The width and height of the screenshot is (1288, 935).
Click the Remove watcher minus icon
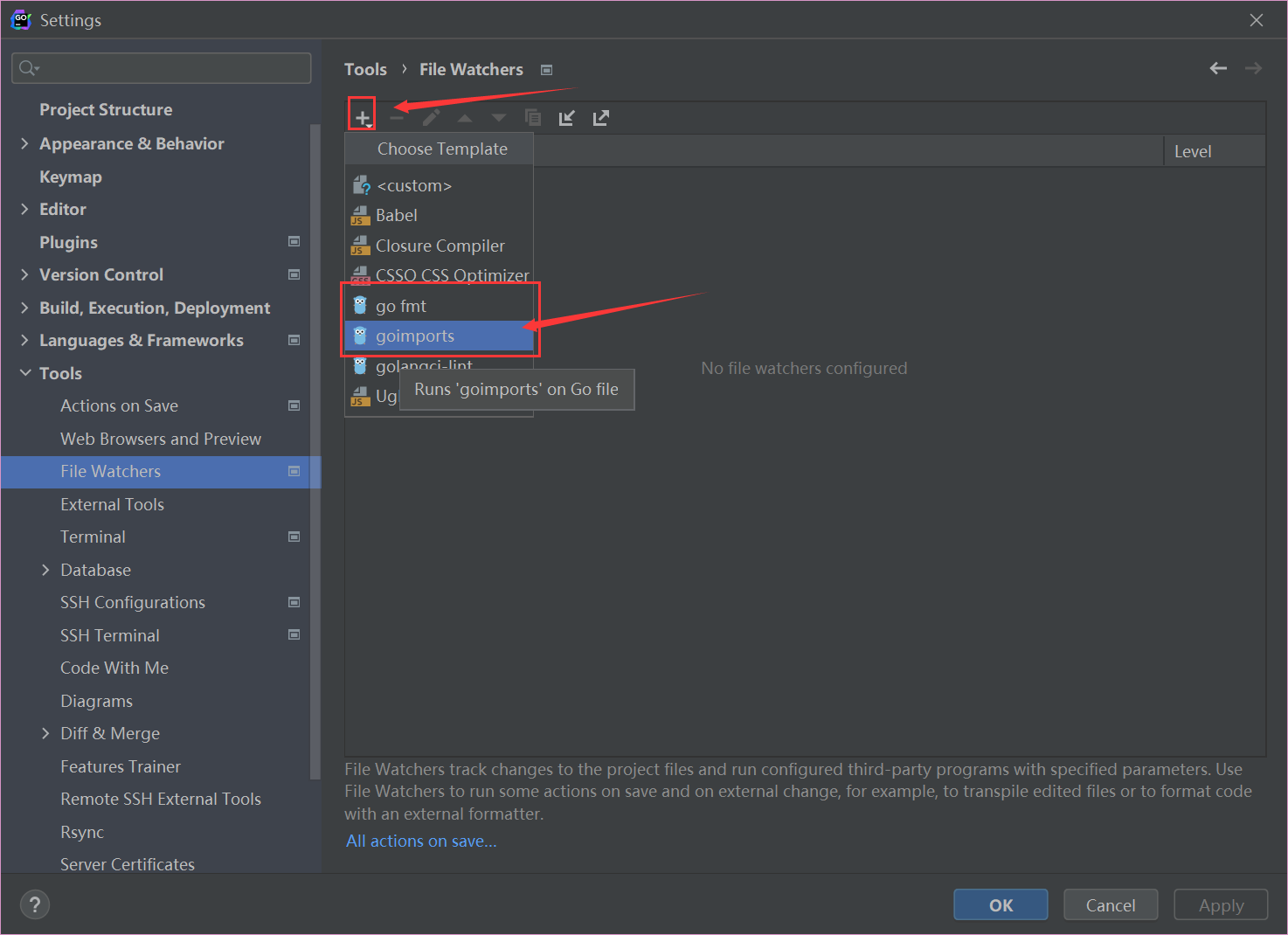click(x=397, y=117)
